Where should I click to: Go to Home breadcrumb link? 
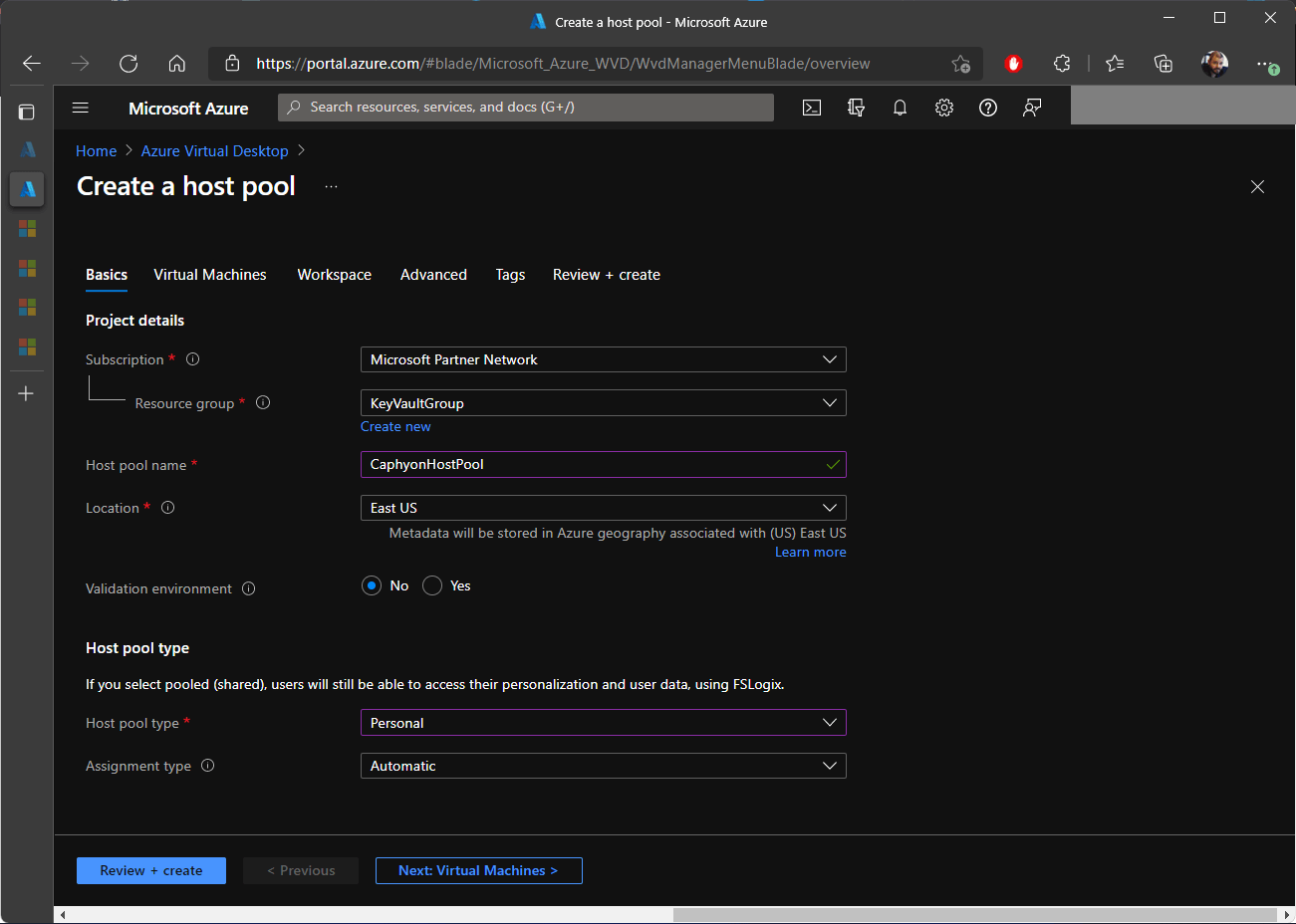[x=97, y=151]
